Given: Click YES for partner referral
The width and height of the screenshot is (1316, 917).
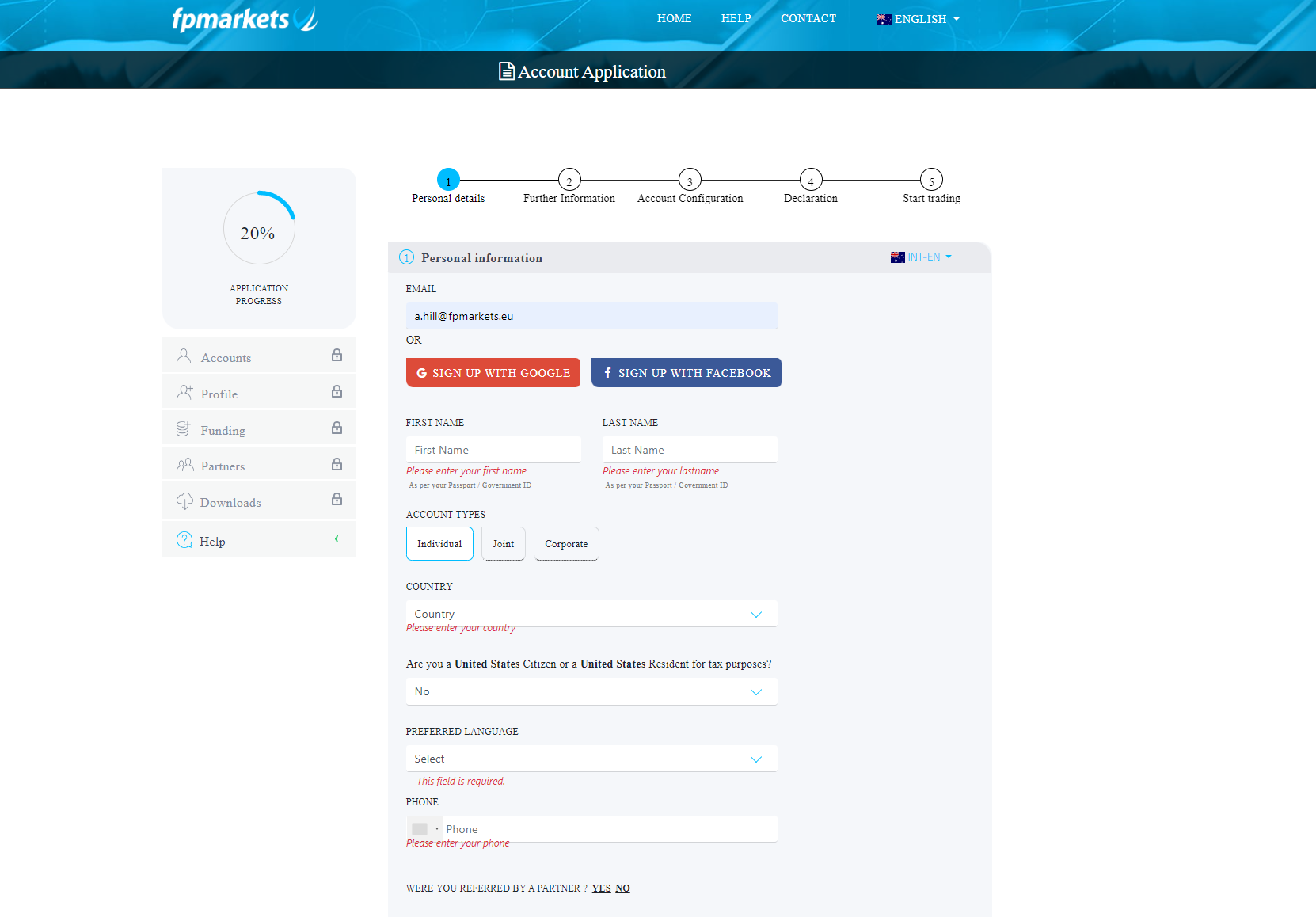Looking at the screenshot, I should [601, 888].
